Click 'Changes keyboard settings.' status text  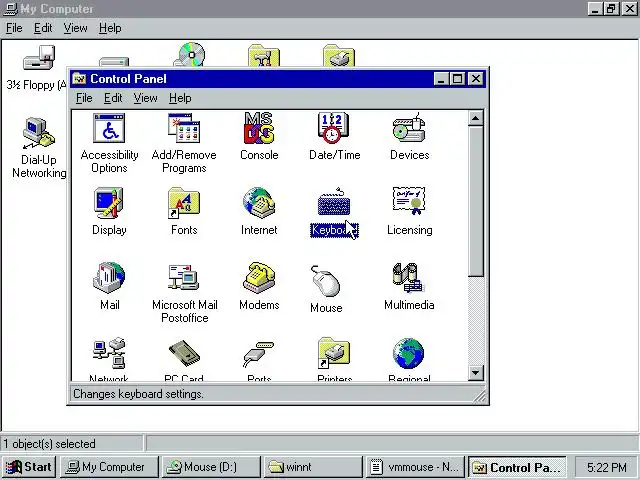tap(138, 394)
